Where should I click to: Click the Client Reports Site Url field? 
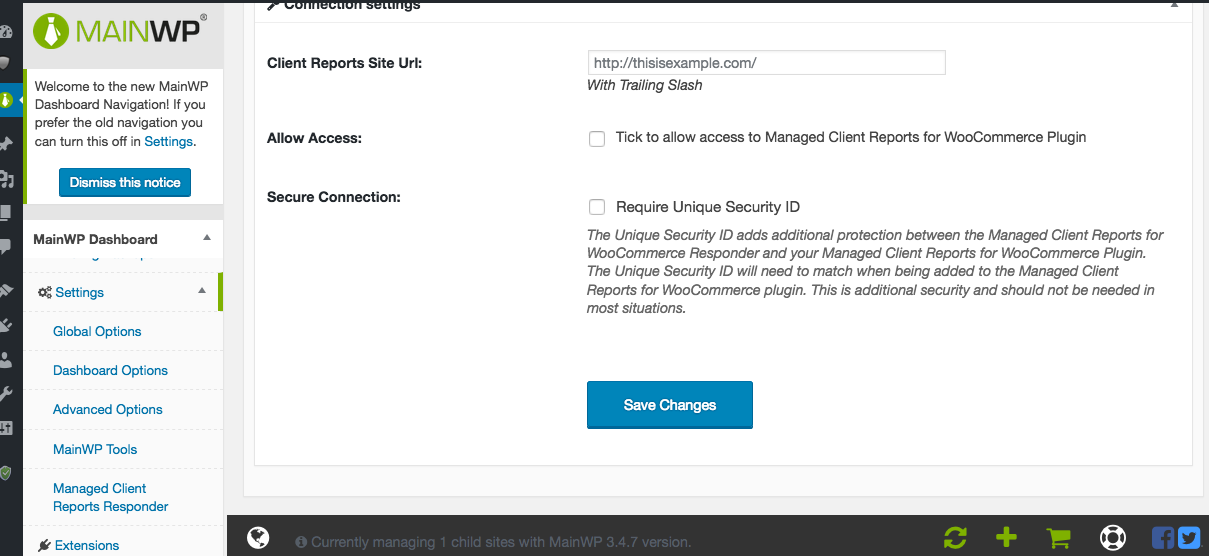(x=767, y=63)
